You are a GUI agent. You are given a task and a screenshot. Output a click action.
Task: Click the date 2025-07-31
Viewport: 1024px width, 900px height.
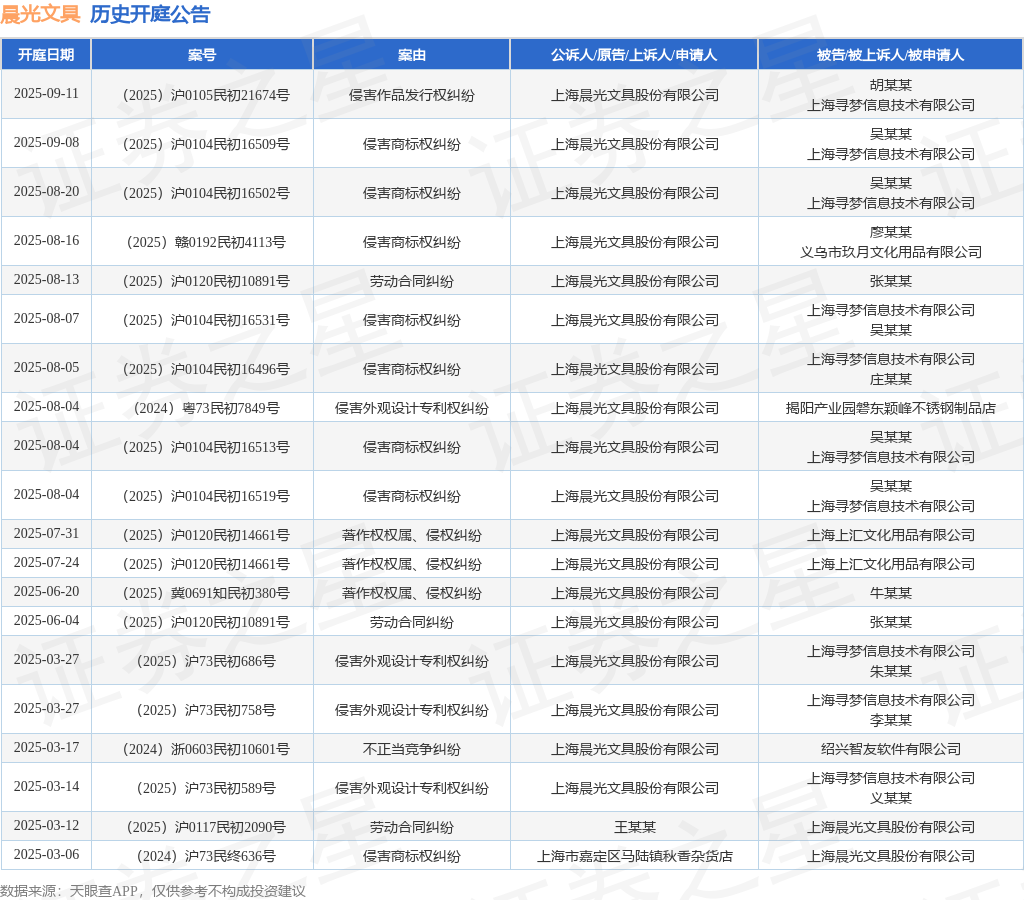[46, 534]
